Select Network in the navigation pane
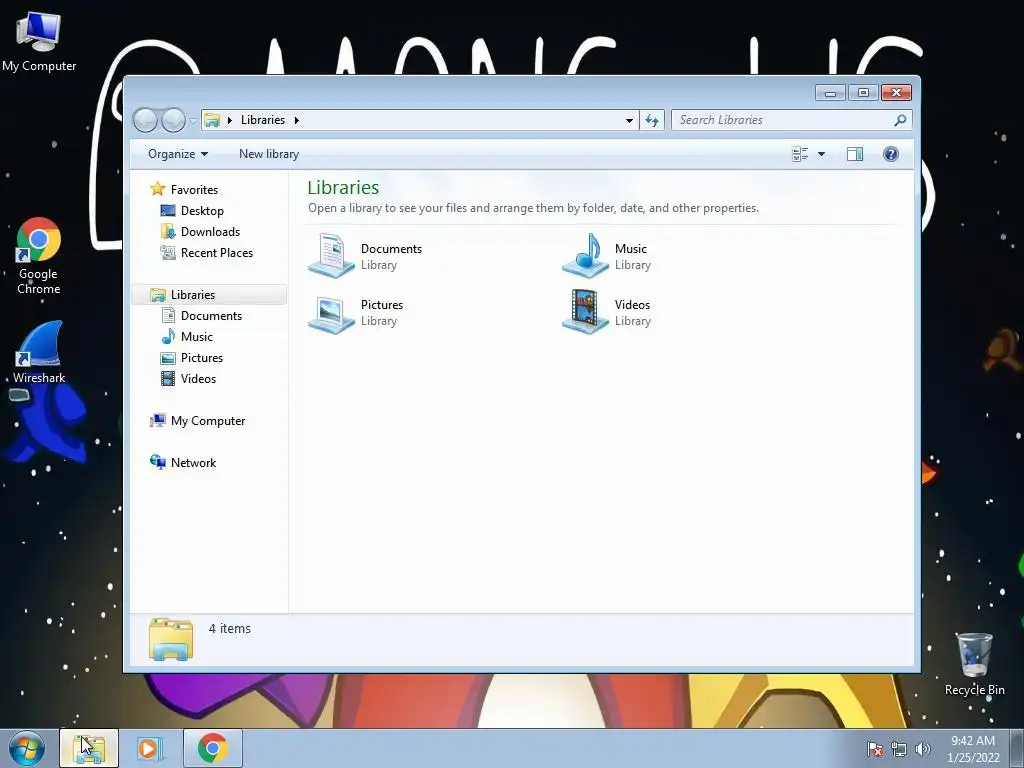 (x=193, y=463)
